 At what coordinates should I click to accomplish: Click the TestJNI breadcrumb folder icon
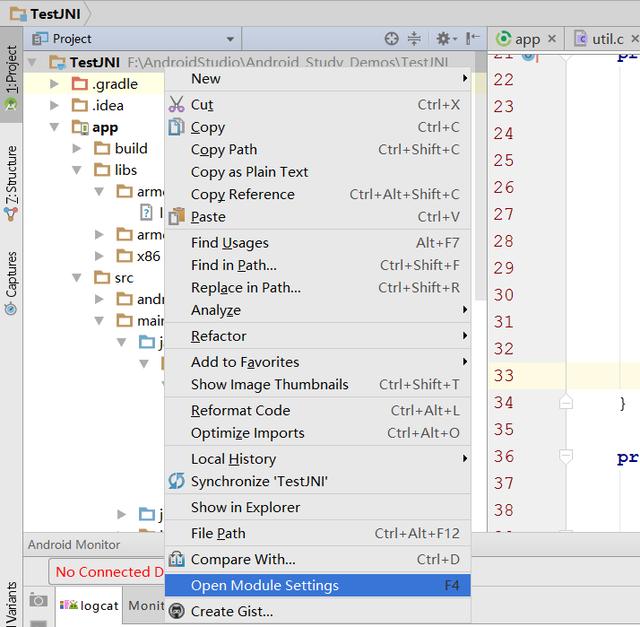coord(18,14)
